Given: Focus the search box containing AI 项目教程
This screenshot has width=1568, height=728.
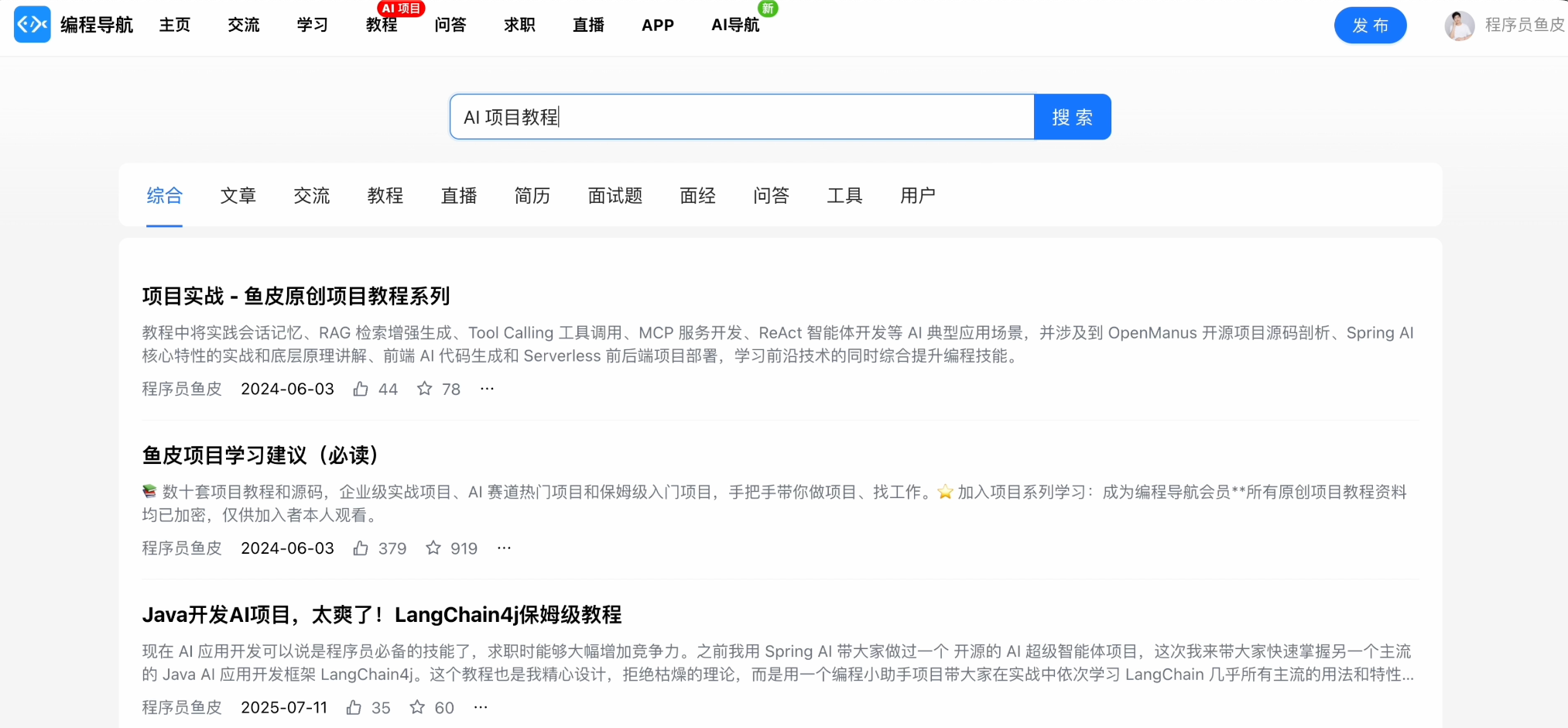Looking at the screenshot, I should [741, 117].
